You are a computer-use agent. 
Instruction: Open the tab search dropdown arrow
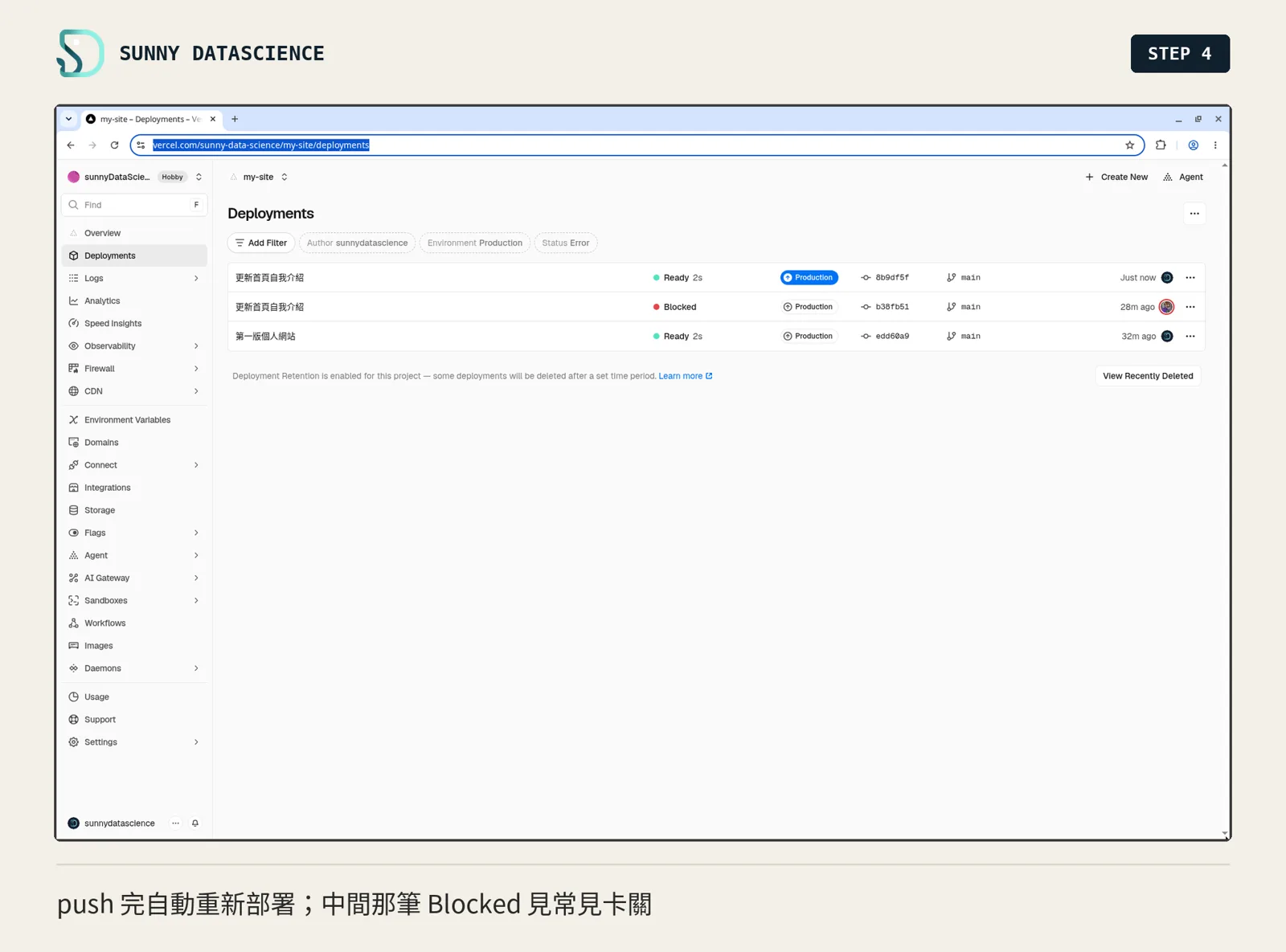click(68, 119)
